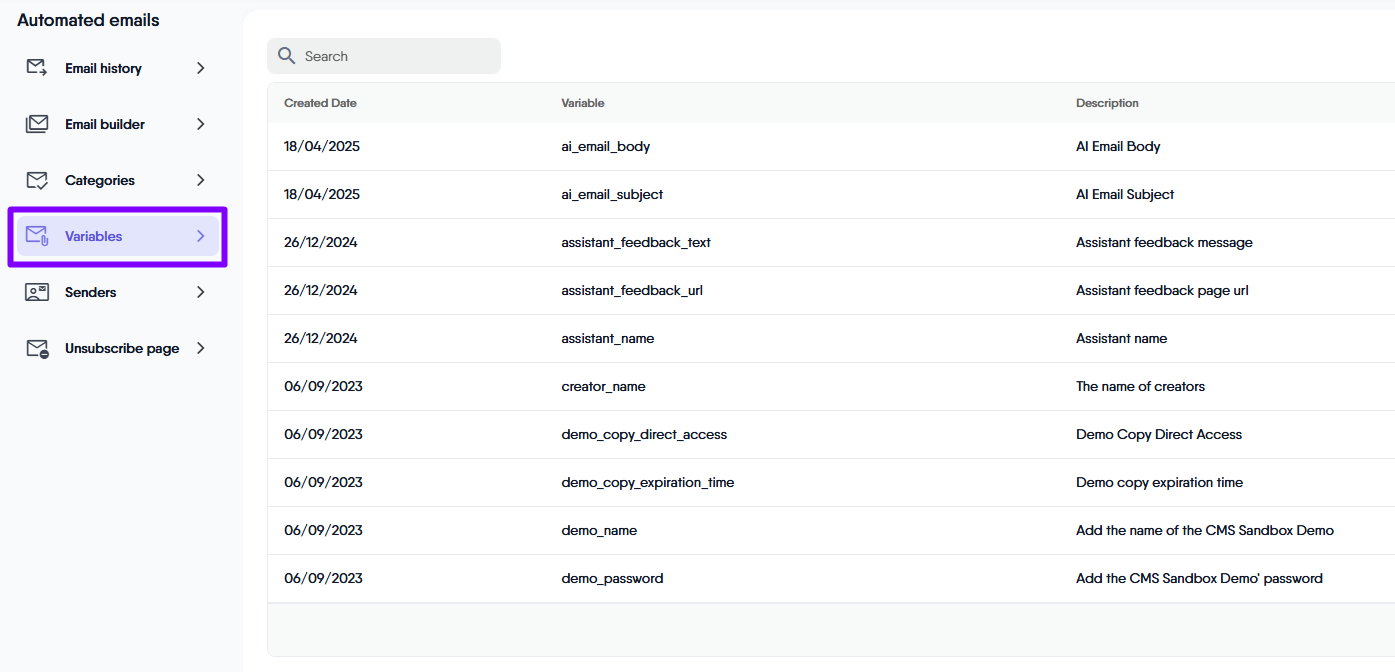Image resolution: width=1395 pixels, height=672 pixels.
Task: Click the Unsubscribe page icon
Action: tap(37, 348)
